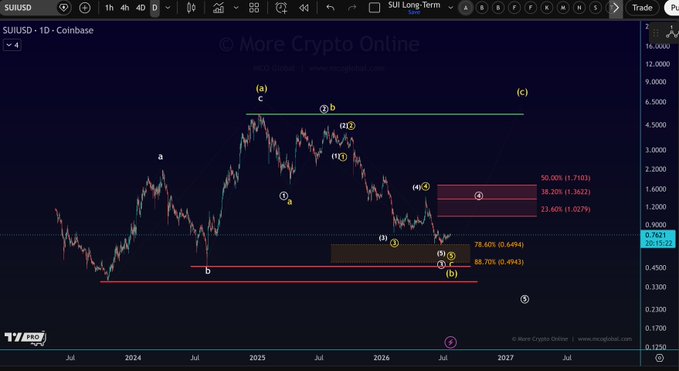Click the 2025 label on time axis
Screen dimensions: 679x371
tap(257, 358)
